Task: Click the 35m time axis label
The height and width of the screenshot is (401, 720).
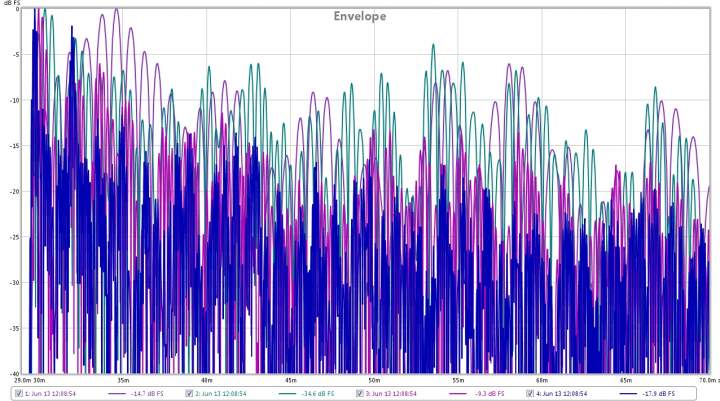Action: [x=123, y=380]
